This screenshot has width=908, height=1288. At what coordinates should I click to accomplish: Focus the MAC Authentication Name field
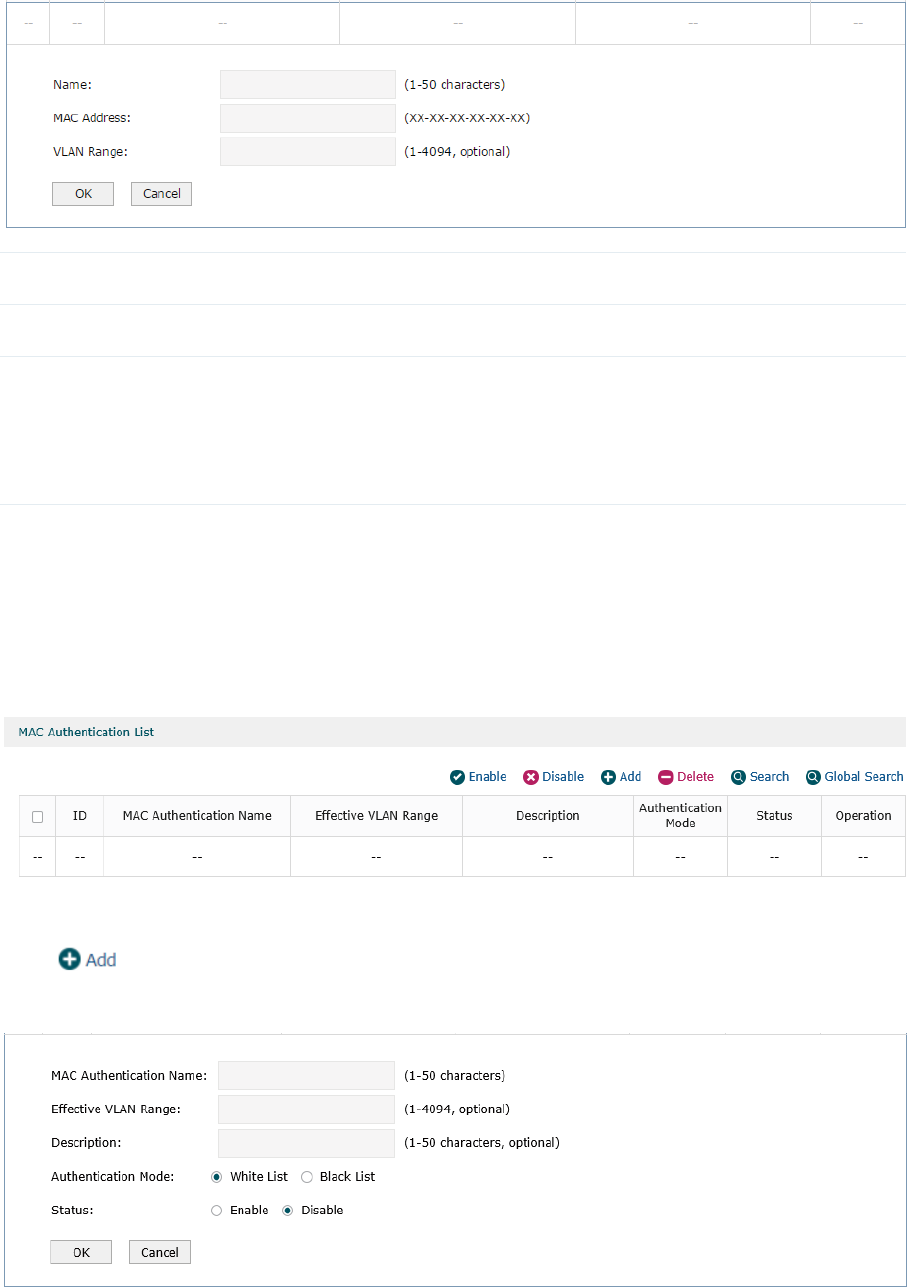tap(307, 1076)
